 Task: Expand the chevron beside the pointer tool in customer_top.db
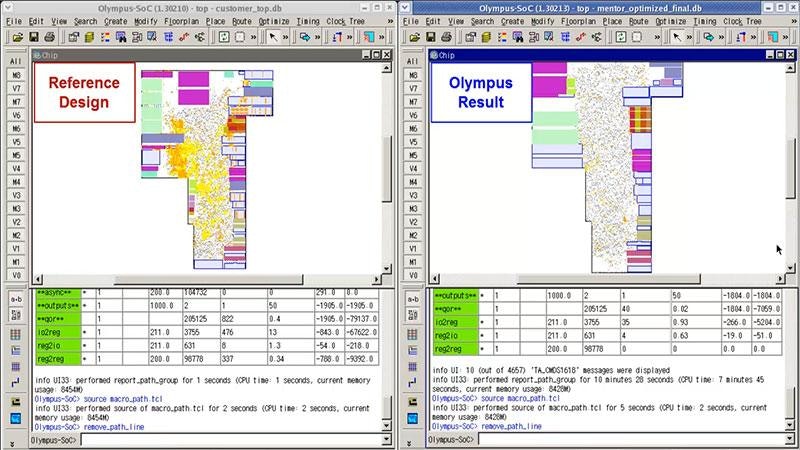(285, 37)
